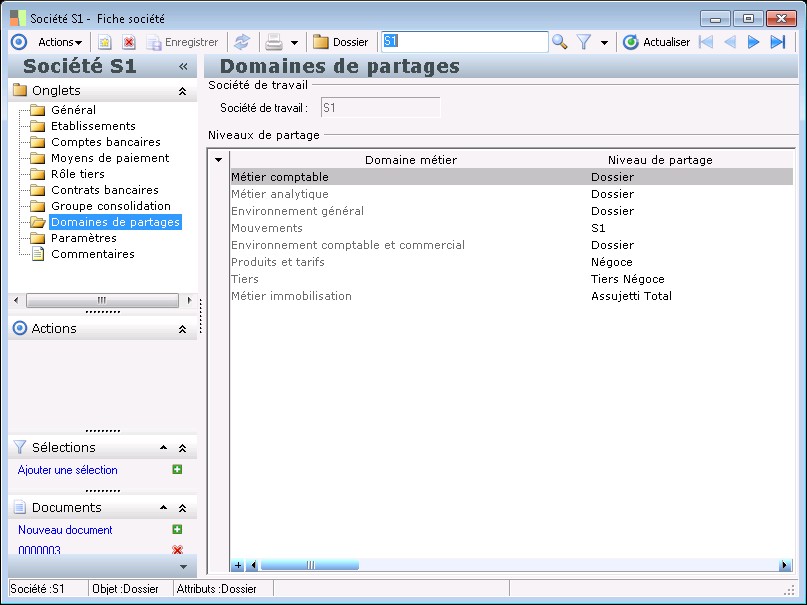Screen dimensions: 807x605
Task: Click the Actualiser button
Action: [656, 42]
